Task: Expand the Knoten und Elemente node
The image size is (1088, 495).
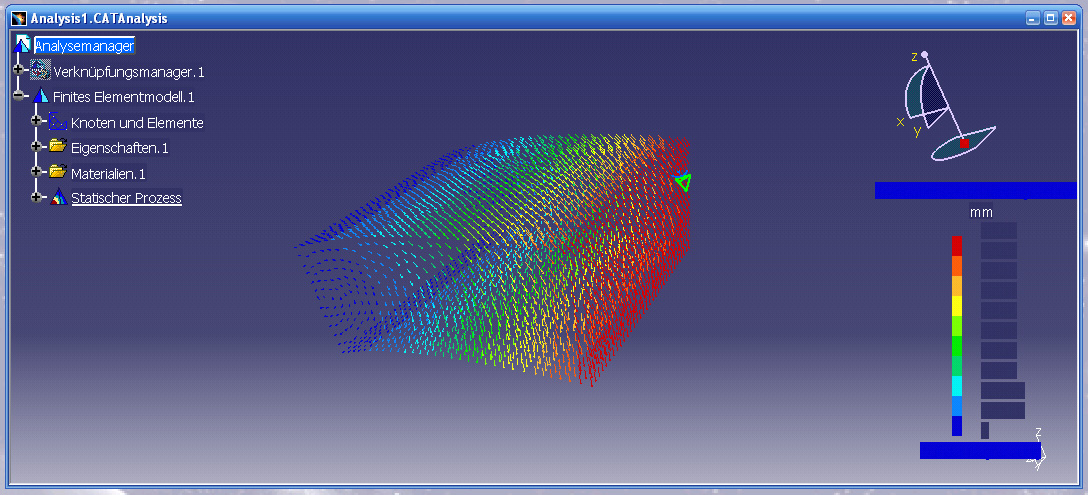Action: pyautogui.click(x=37, y=121)
